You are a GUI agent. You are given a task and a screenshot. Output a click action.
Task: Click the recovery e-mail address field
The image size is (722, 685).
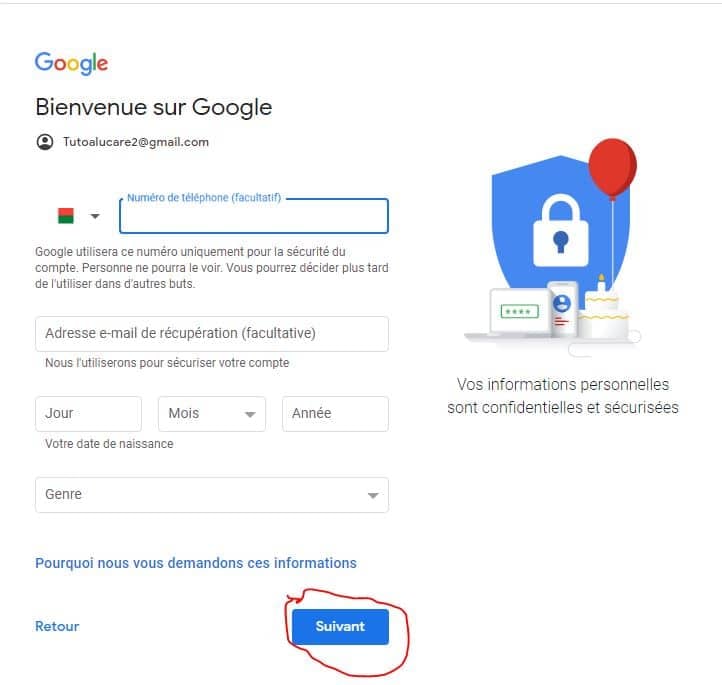(211, 333)
